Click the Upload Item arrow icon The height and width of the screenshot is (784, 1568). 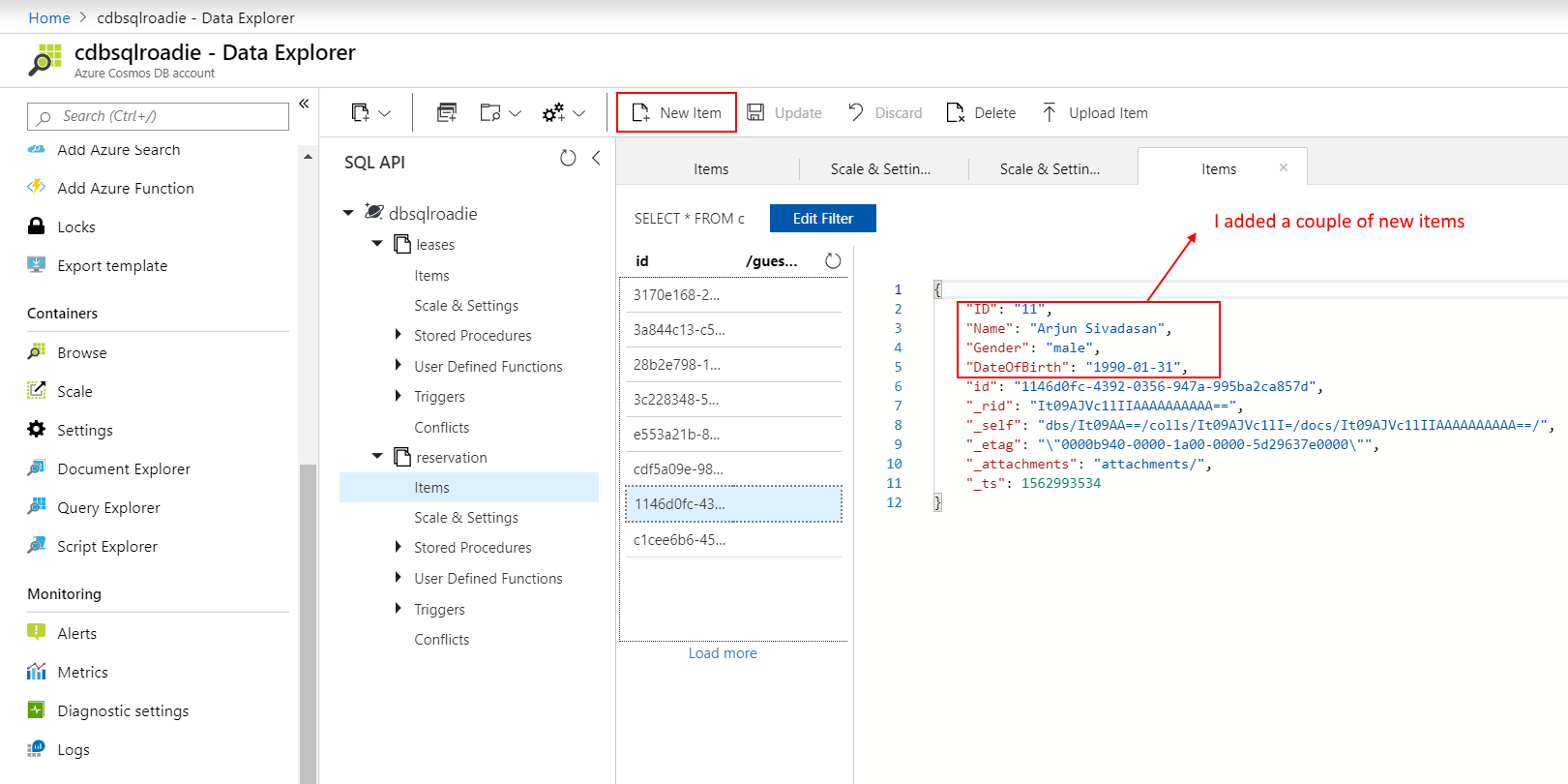tap(1049, 113)
